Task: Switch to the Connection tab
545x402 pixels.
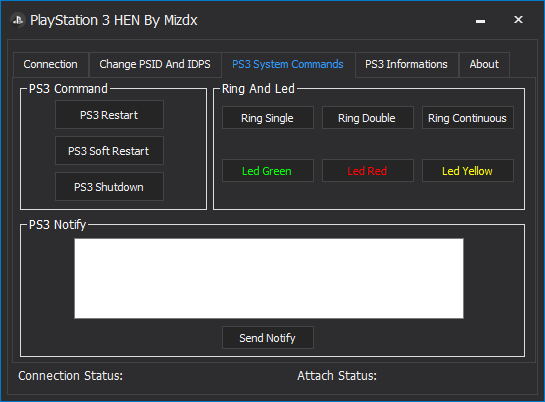Action: tap(51, 65)
